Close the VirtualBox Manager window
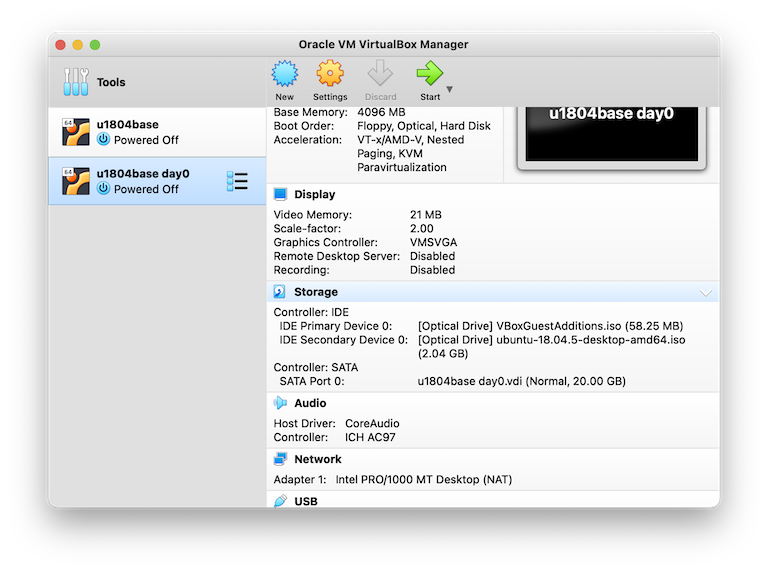This screenshot has width=768, height=571. [x=61, y=45]
